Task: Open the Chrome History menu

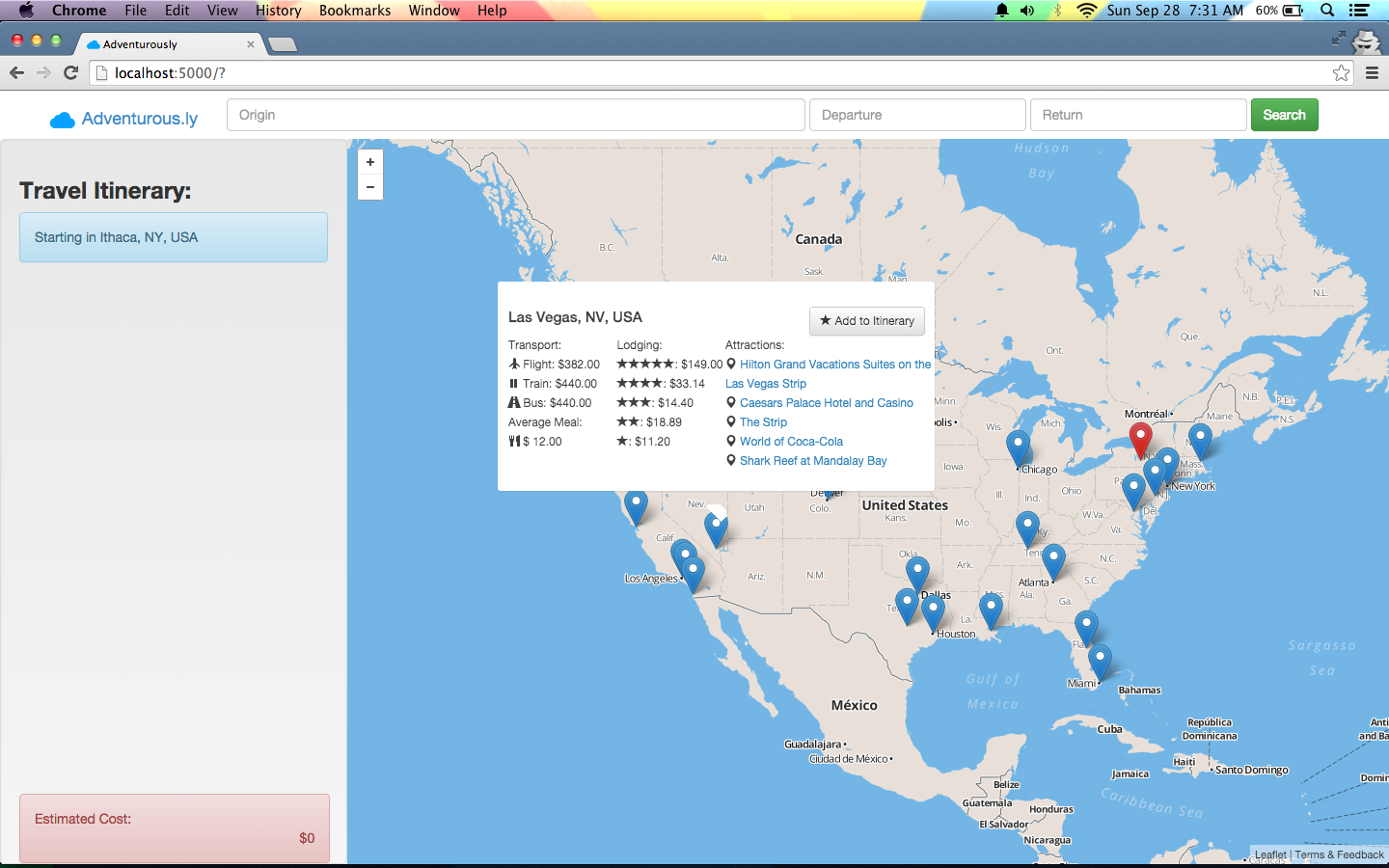Action: point(279,11)
